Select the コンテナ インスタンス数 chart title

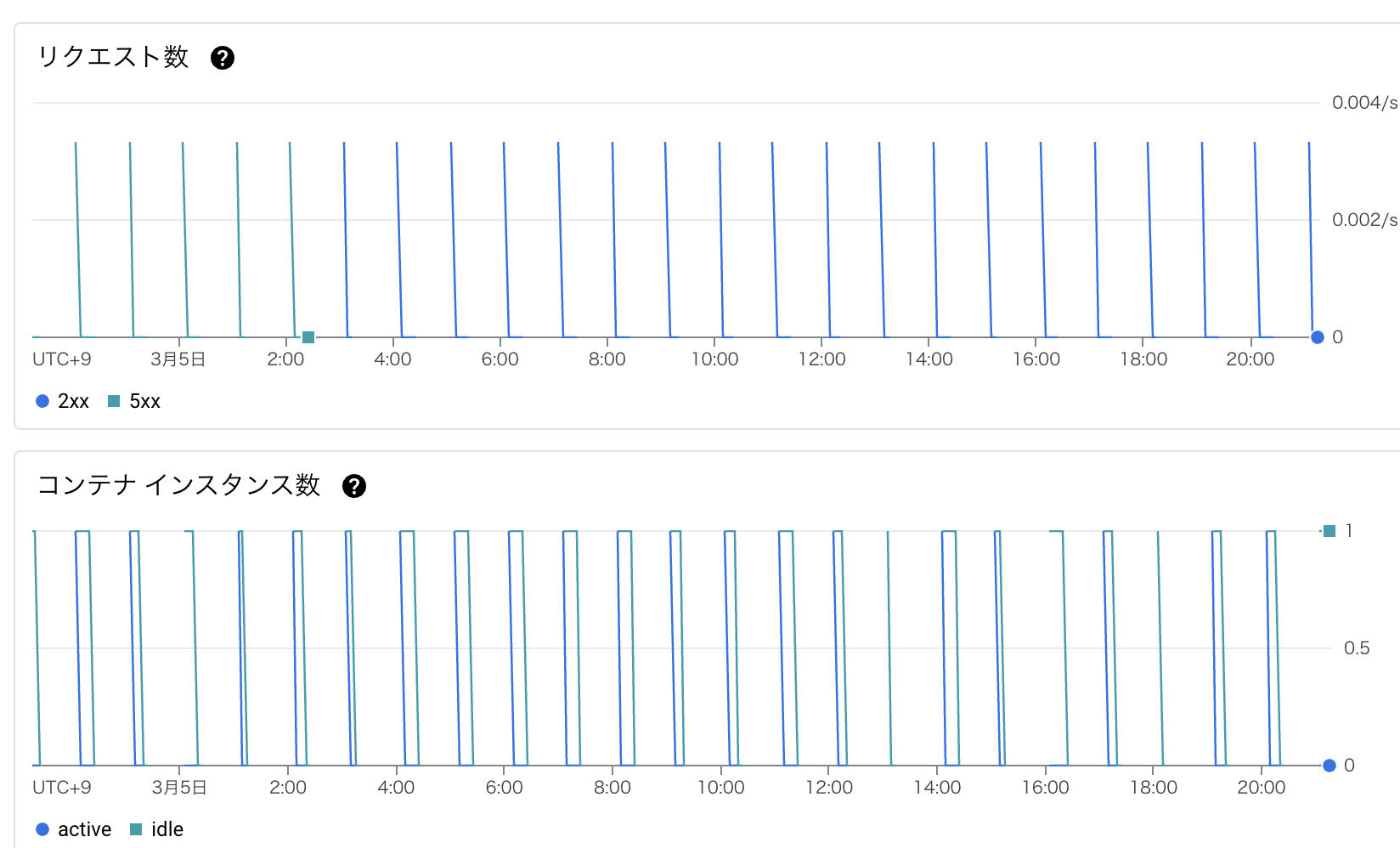178,485
